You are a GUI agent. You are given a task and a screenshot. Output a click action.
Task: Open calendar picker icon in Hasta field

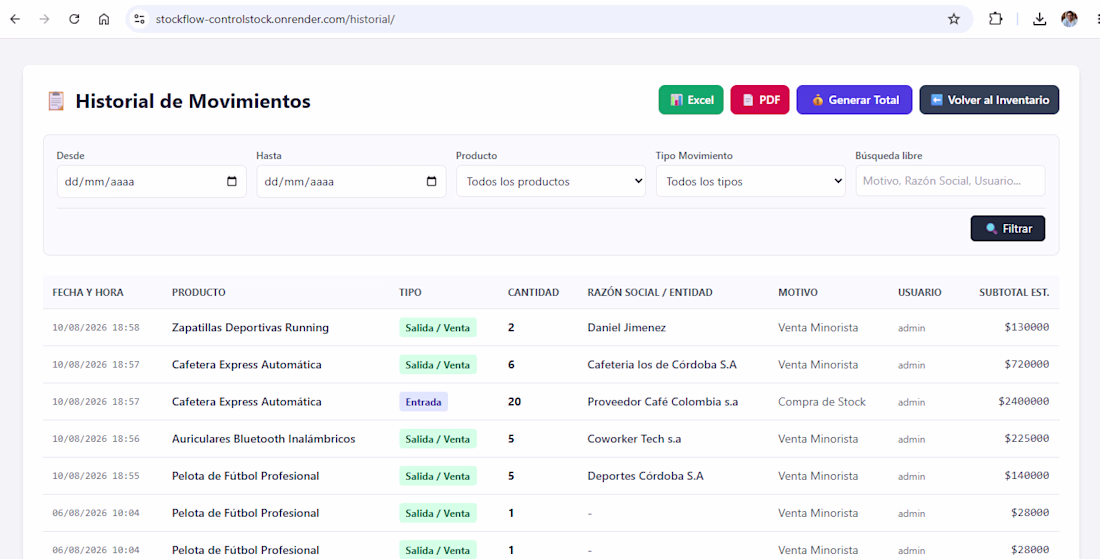pyautogui.click(x=431, y=182)
